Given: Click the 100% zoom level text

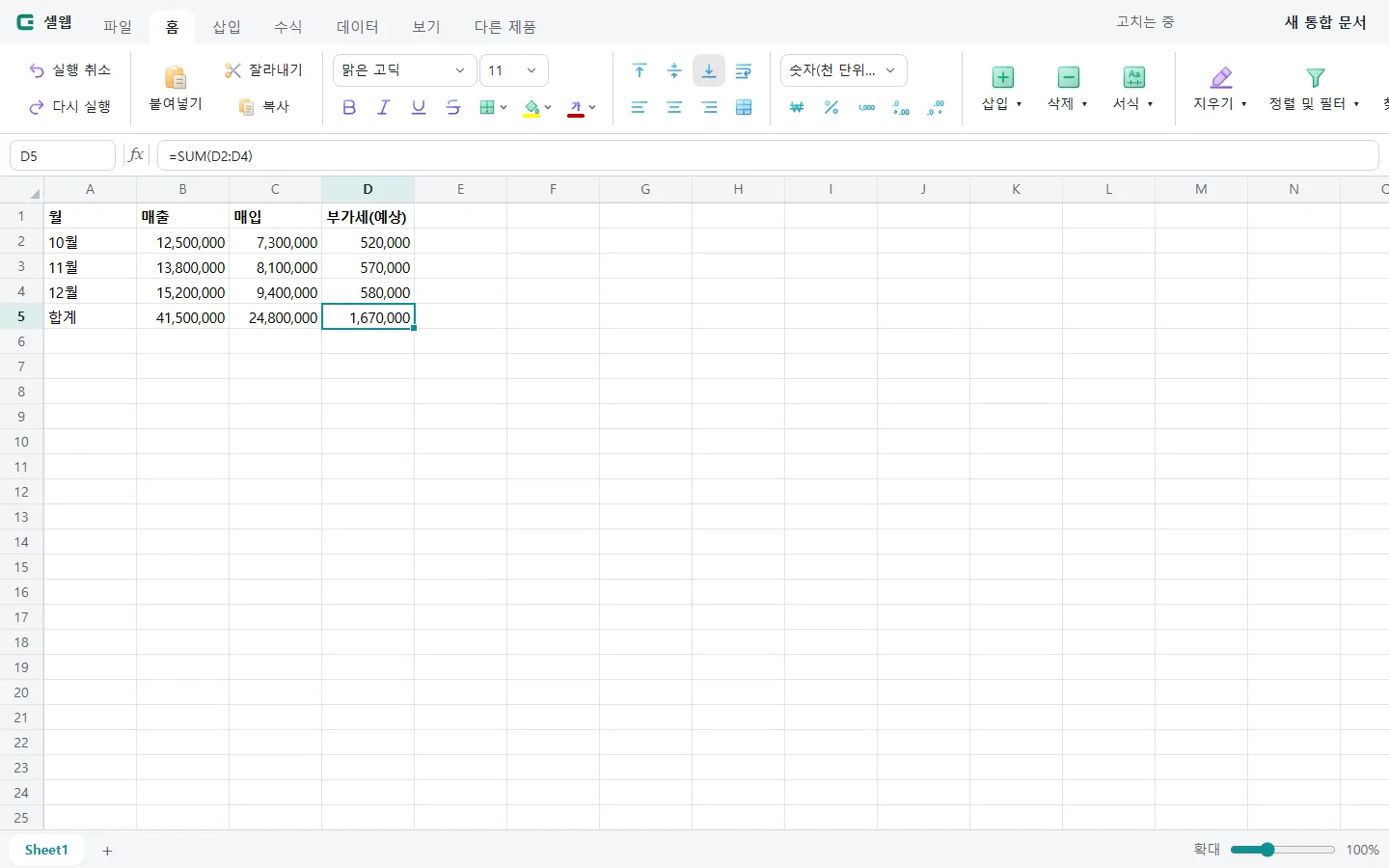Looking at the screenshot, I should [1363, 850].
